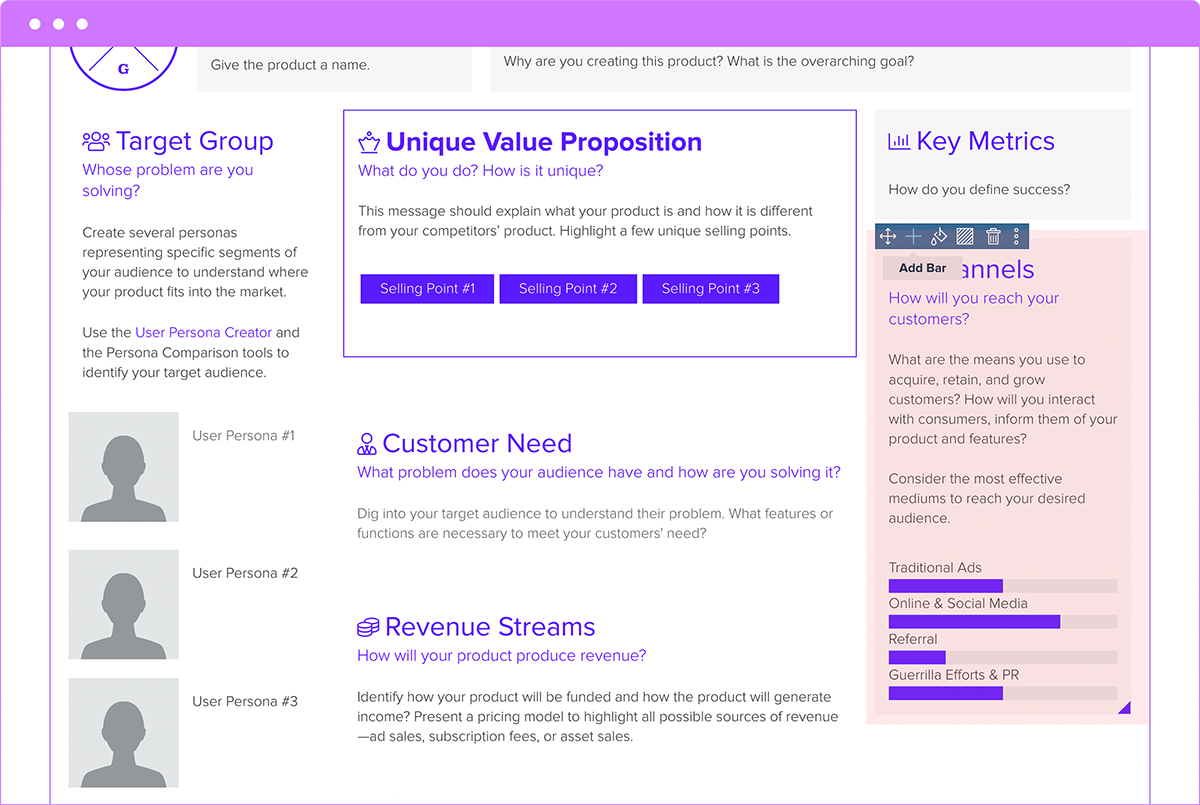Click the product name input field
The width and height of the screenshot is (1200, 805).
[333, 68]
